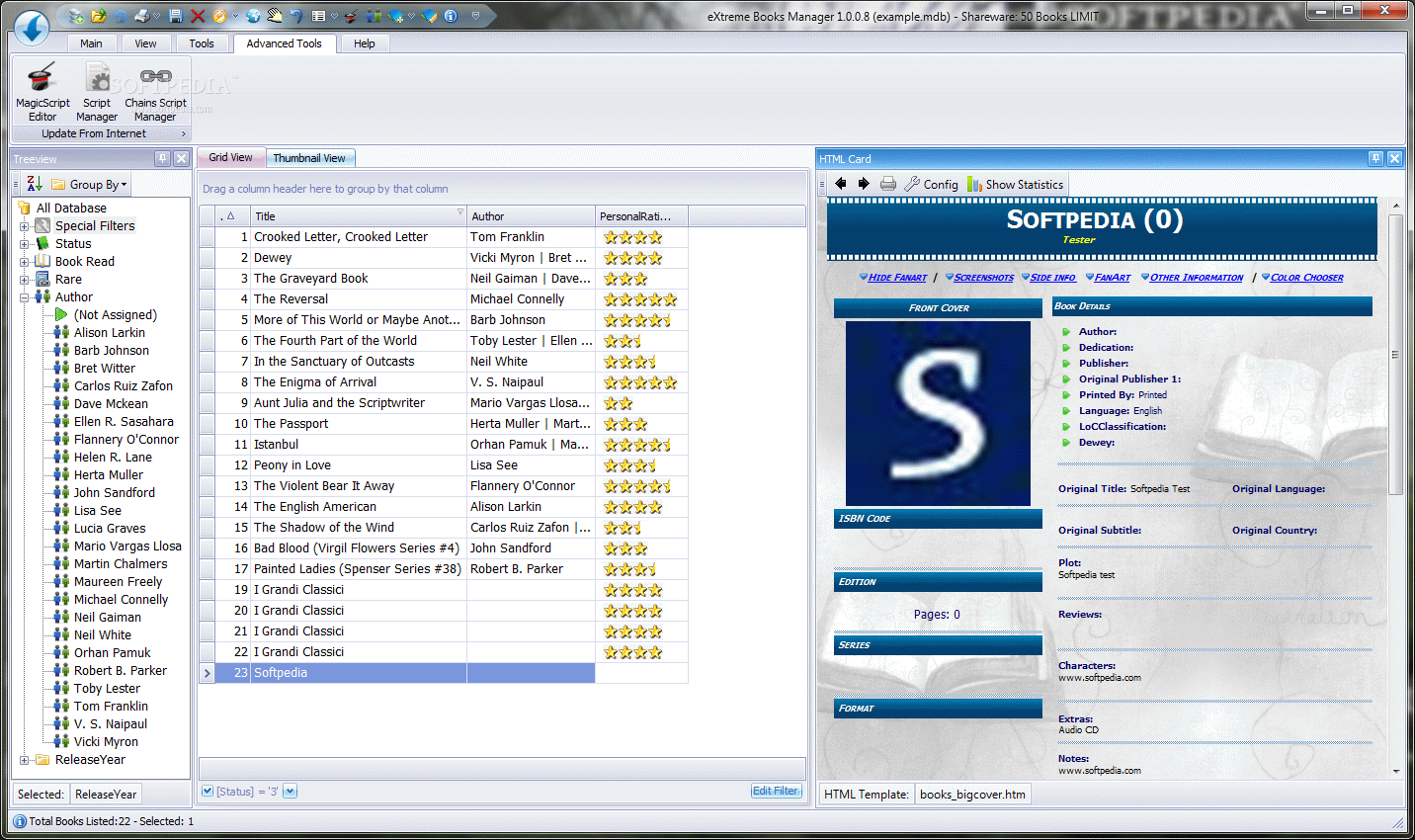Select the Grid View tab
Image resolution: width=1415 pixels, height=840 pixels.
[230, 157]
